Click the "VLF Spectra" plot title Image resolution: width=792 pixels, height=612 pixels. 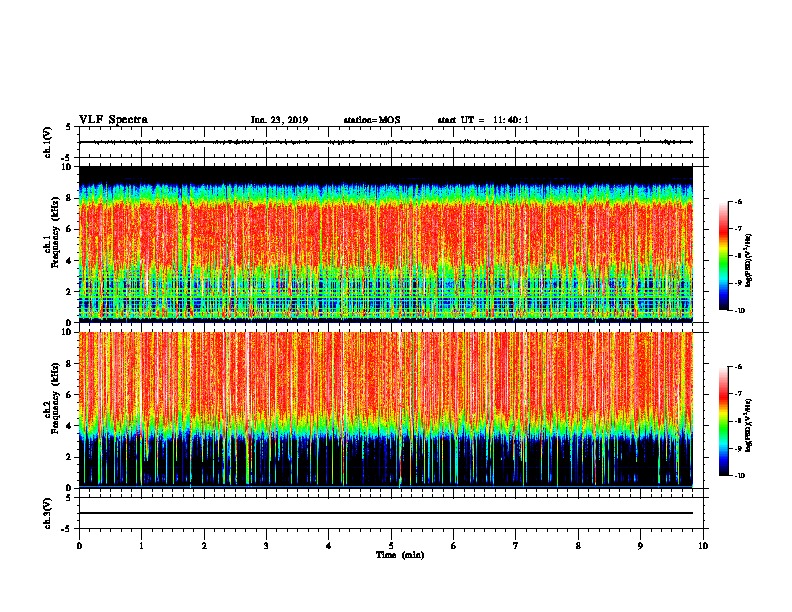tap(113, 120)
